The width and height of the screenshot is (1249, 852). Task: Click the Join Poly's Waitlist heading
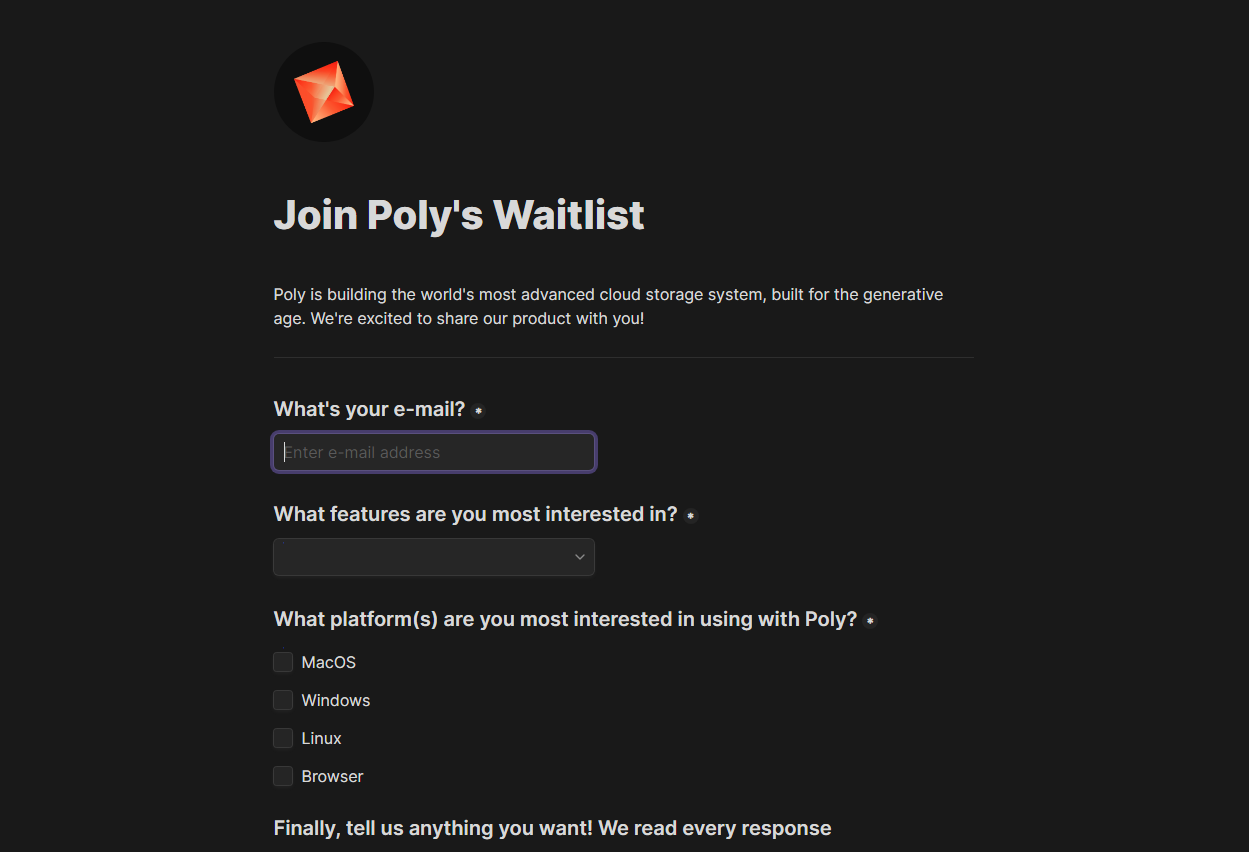[x=459, y=215]
